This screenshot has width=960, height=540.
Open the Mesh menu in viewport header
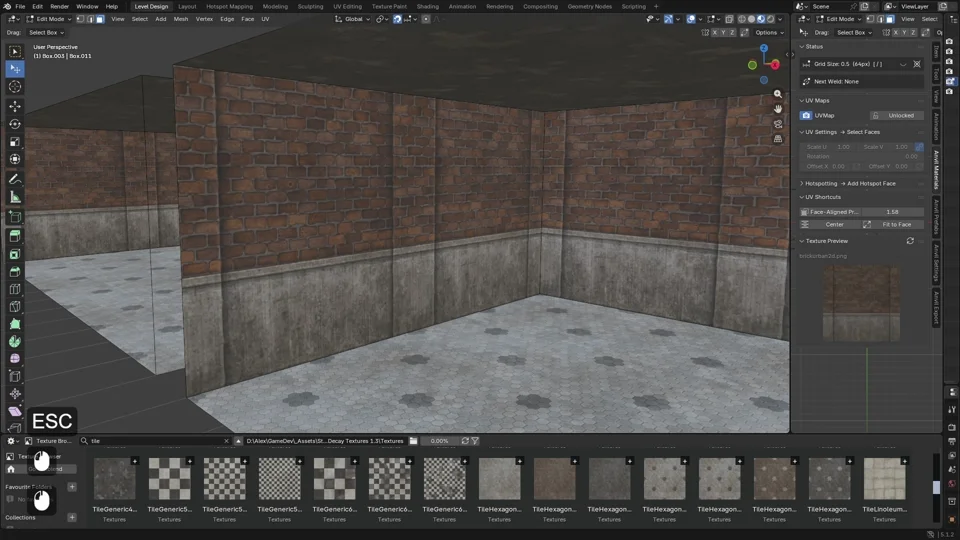[181, 19]
